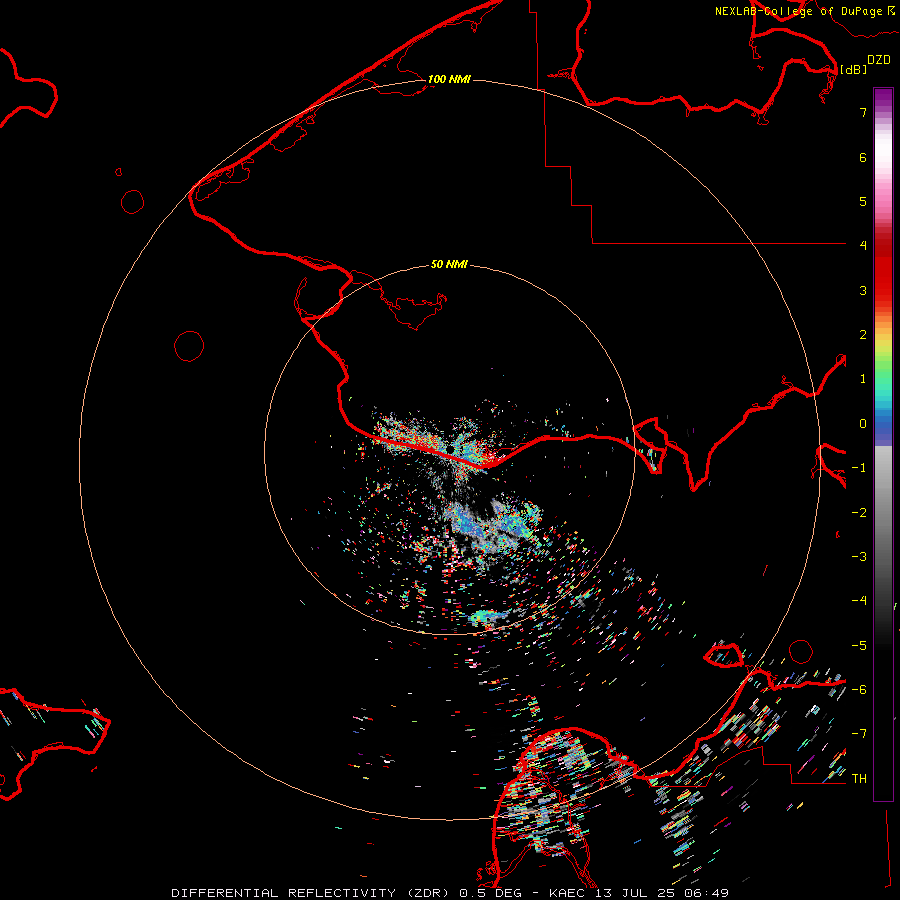900x900 pixels.
Task: Click the -7 value on the color scale
Action: [x=859, y=734]
